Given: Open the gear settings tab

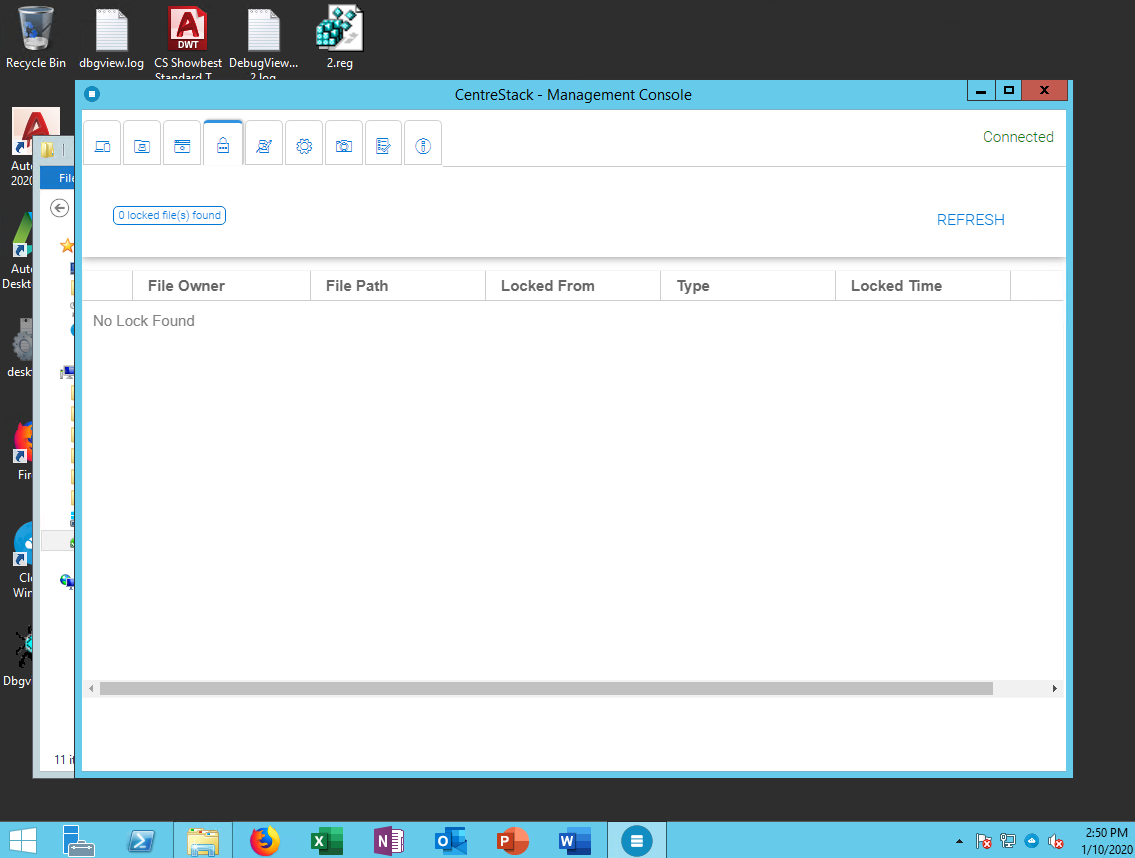Looking at the screenshot, I should pyautogui.click(x=304, y=144).
